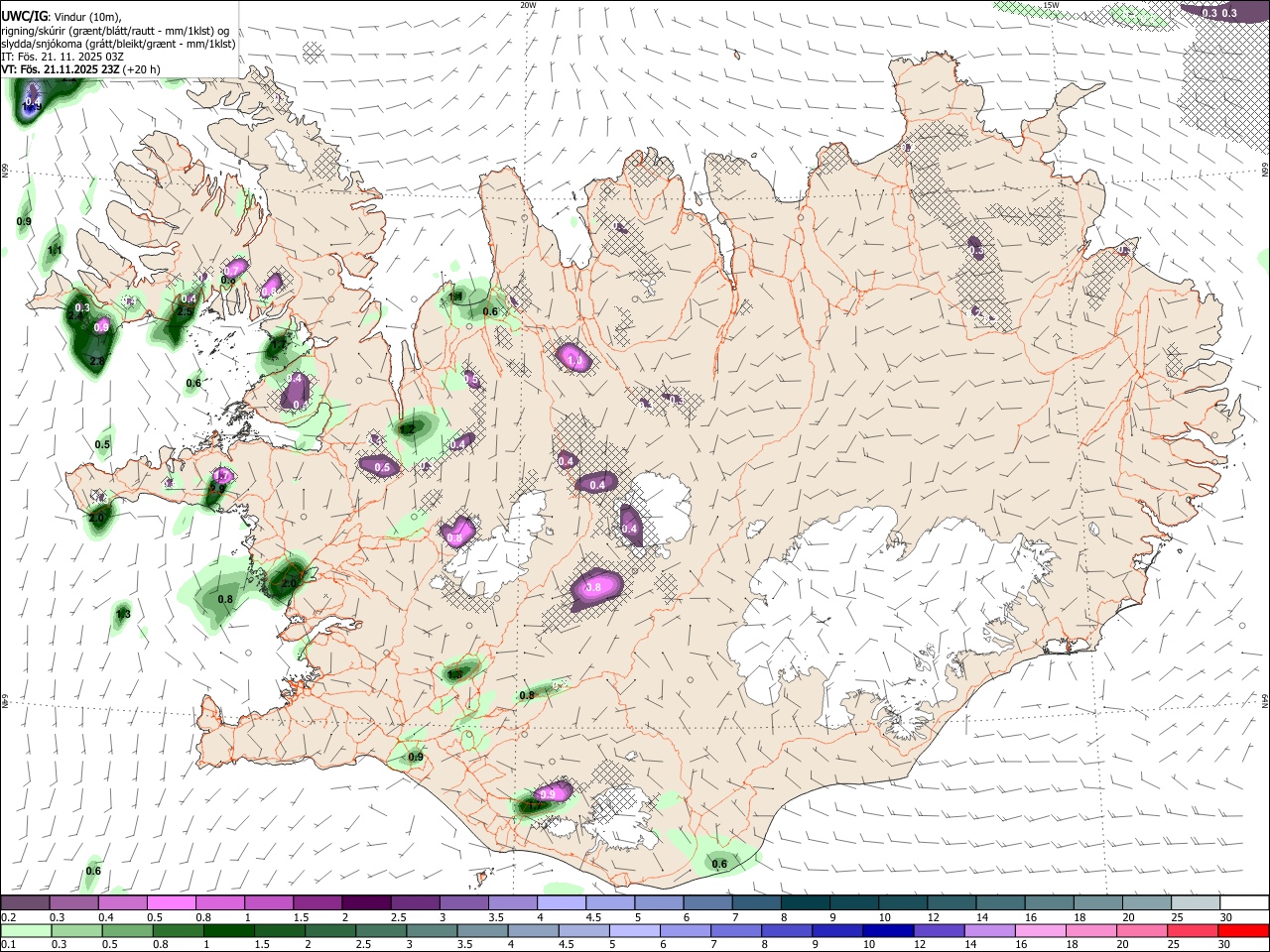Click the 1.3 rain value over the sea
The height and width of the screenshot is (952, 1270).
(x=123, y=615)
